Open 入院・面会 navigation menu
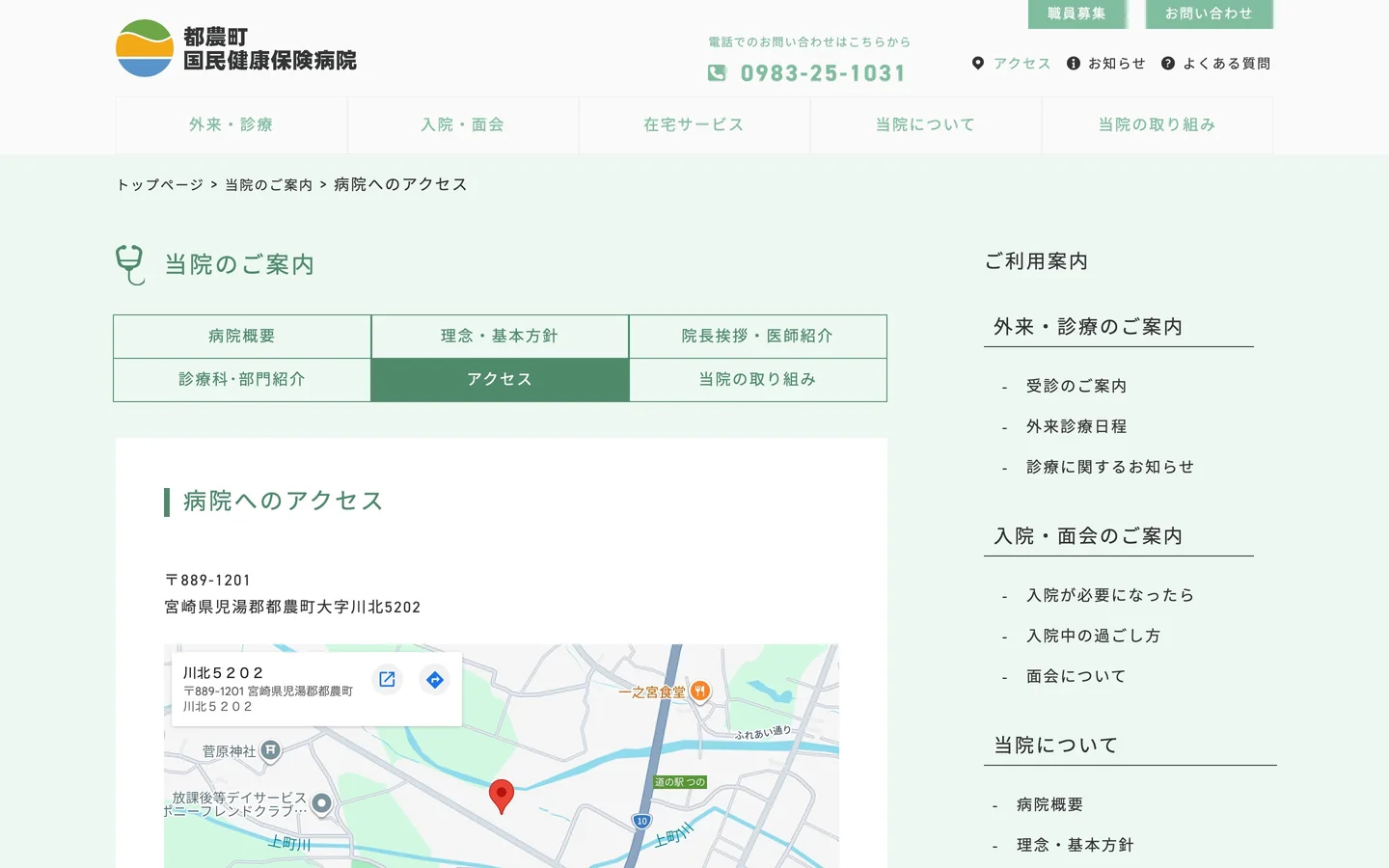This screenshot has height=868, width=1389. pyautogui.click(x=463, y=125)
